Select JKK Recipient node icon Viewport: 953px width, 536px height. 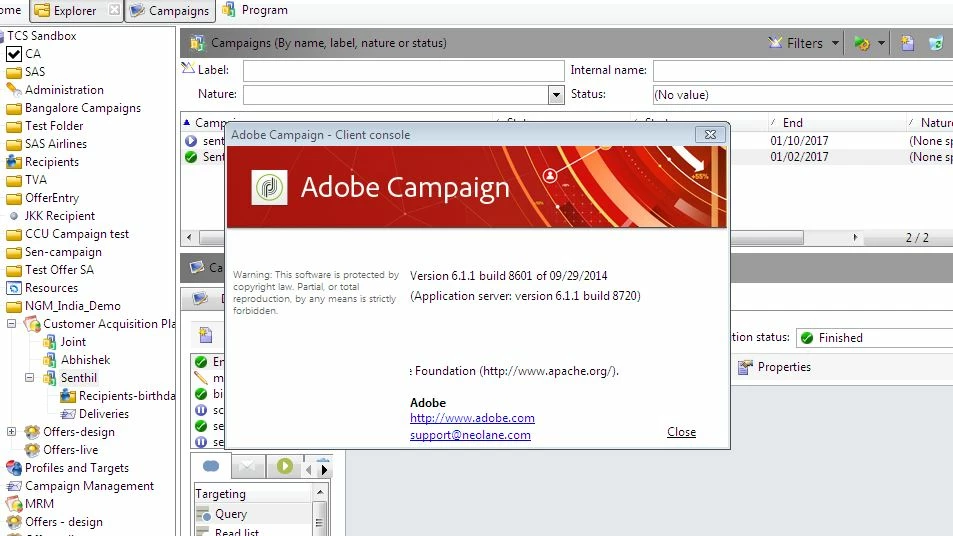[x=13, y=216]
